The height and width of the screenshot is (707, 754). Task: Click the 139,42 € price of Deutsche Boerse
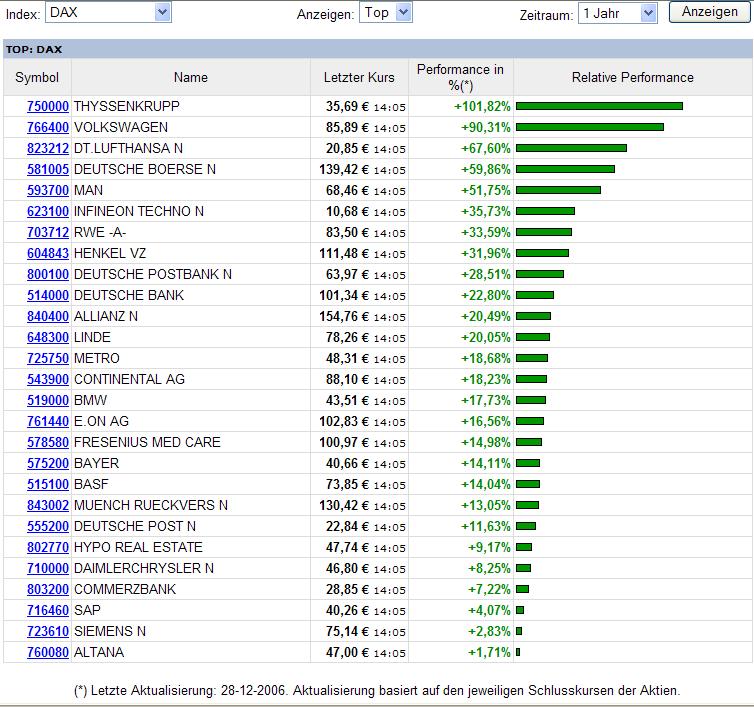(x=344, y=169)
